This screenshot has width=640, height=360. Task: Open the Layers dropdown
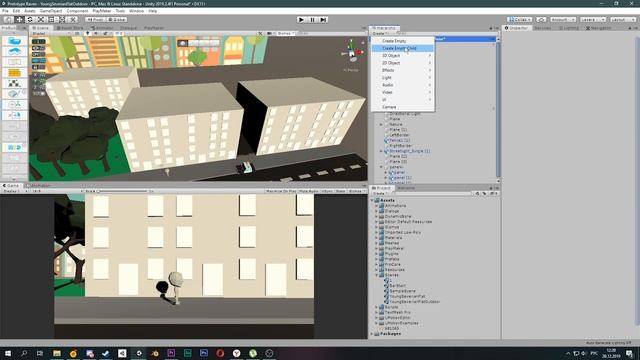(593, 20)
